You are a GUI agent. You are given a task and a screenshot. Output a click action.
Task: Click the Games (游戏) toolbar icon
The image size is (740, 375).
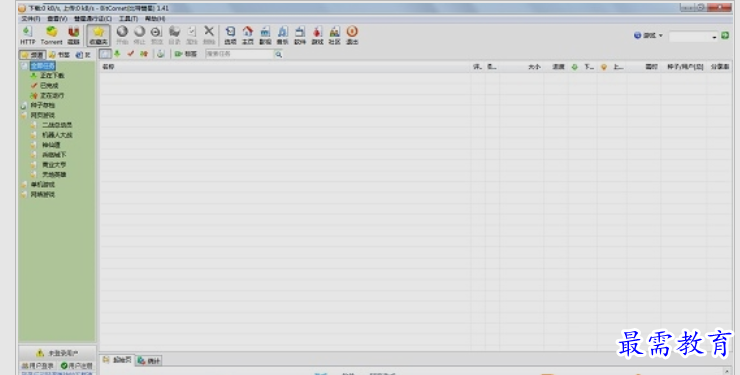(x=318, y=35)
